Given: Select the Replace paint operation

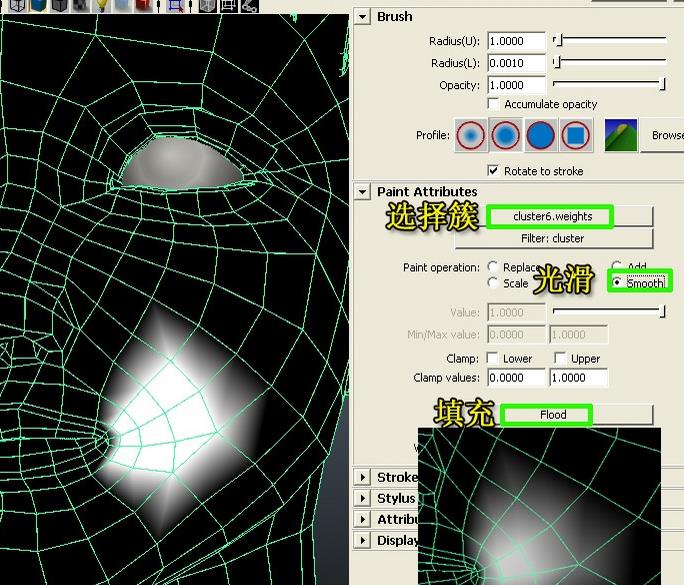Looking at the screenshot, I should coord(493,266).
